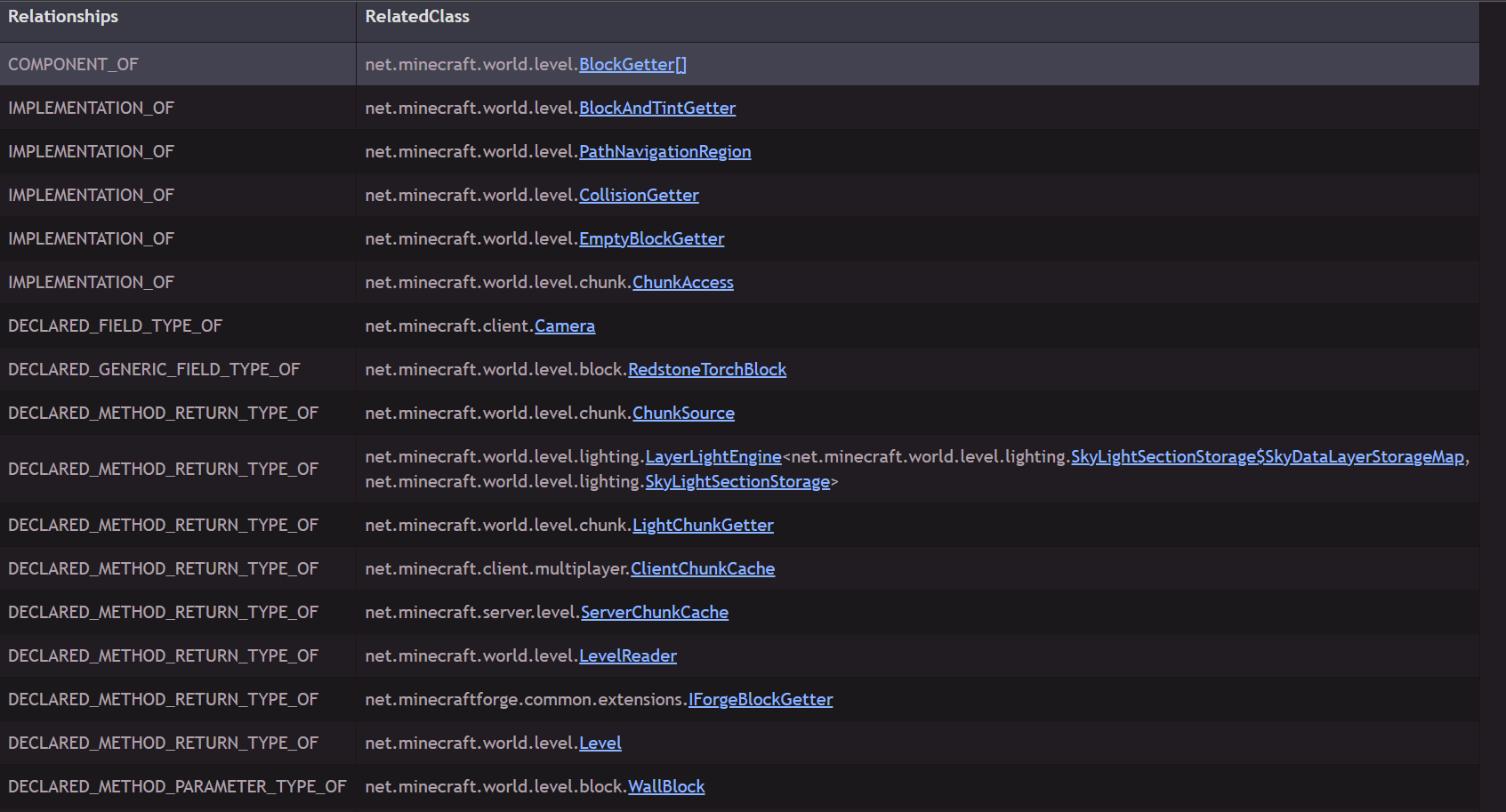Open the LayerLightEngine class link
The width and height of the screenshot is (1506, 812).
coord(713,456)
